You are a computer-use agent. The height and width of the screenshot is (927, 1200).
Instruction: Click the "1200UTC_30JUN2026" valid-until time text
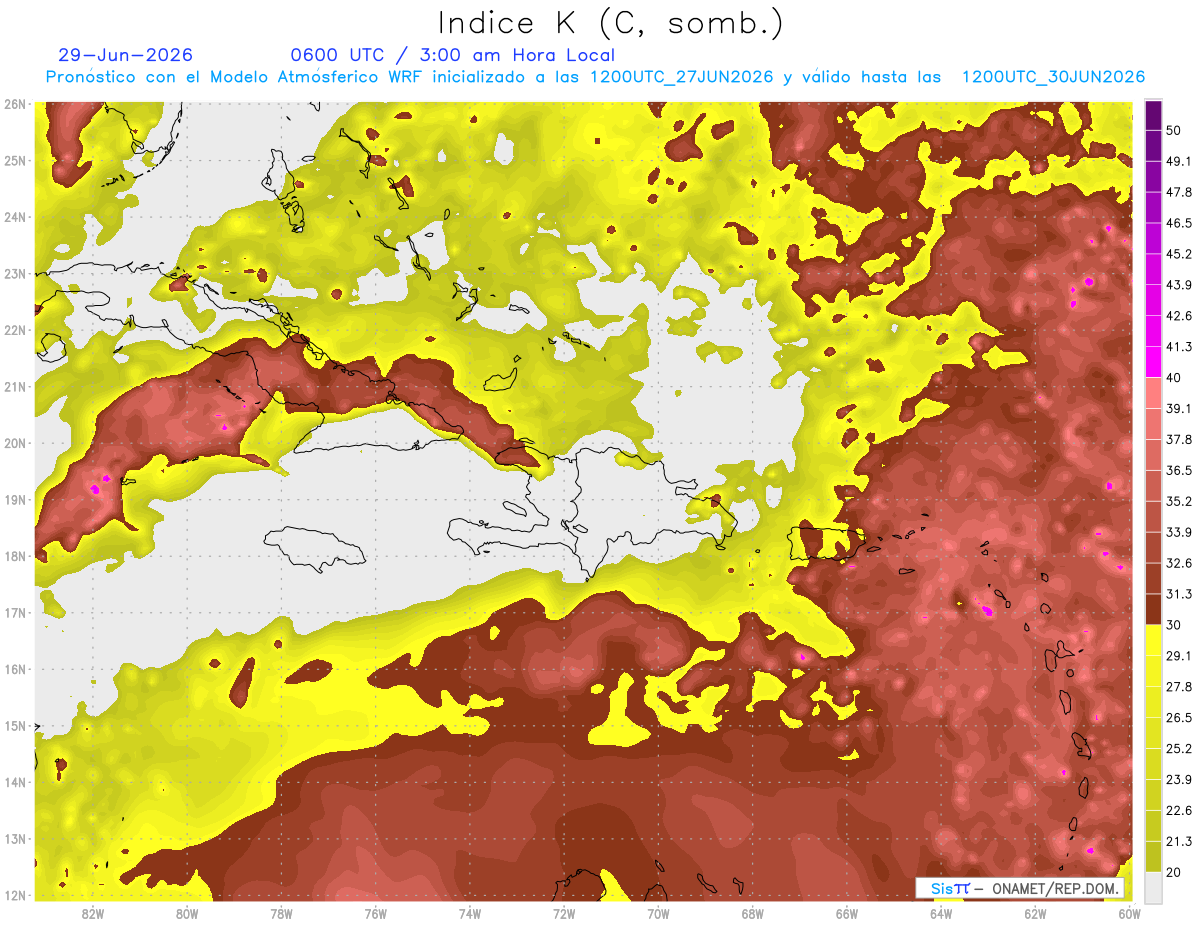pos(1053,77)
